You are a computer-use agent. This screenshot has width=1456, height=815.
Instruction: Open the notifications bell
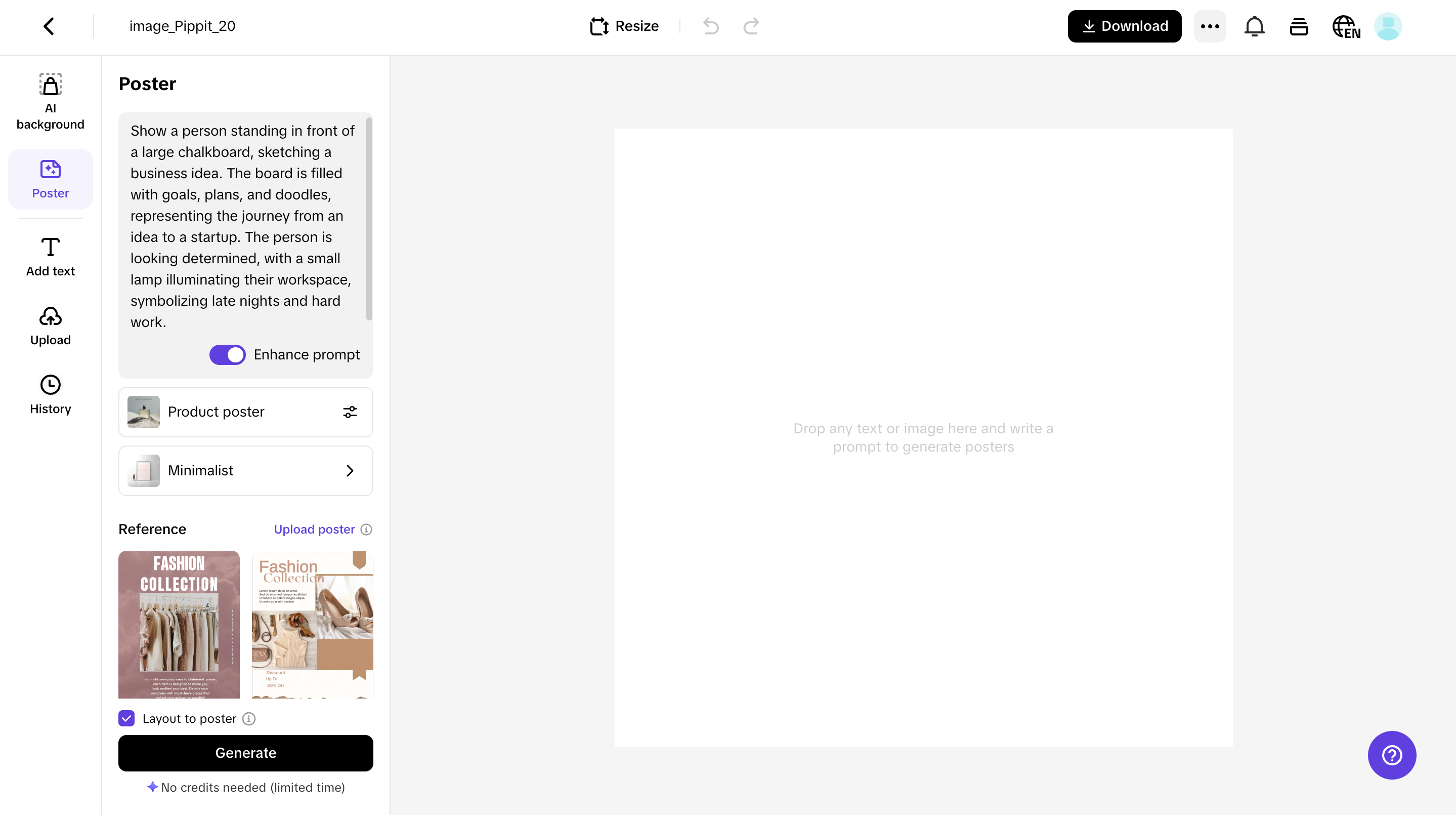click(1254, 26)
